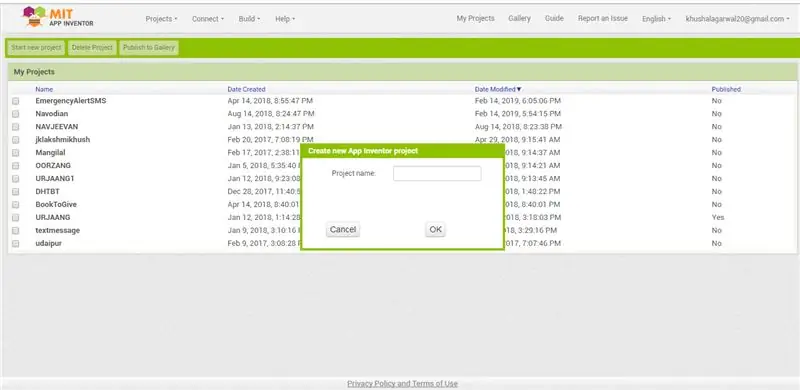Check the udaipur project checkbox
Screen dimensions: 800x390
16,243
